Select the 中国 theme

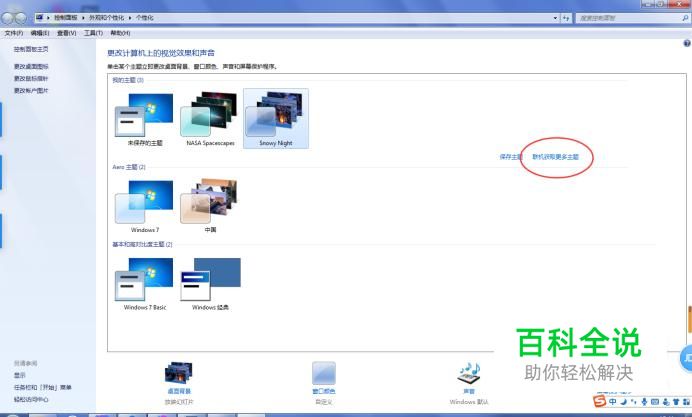210,206
